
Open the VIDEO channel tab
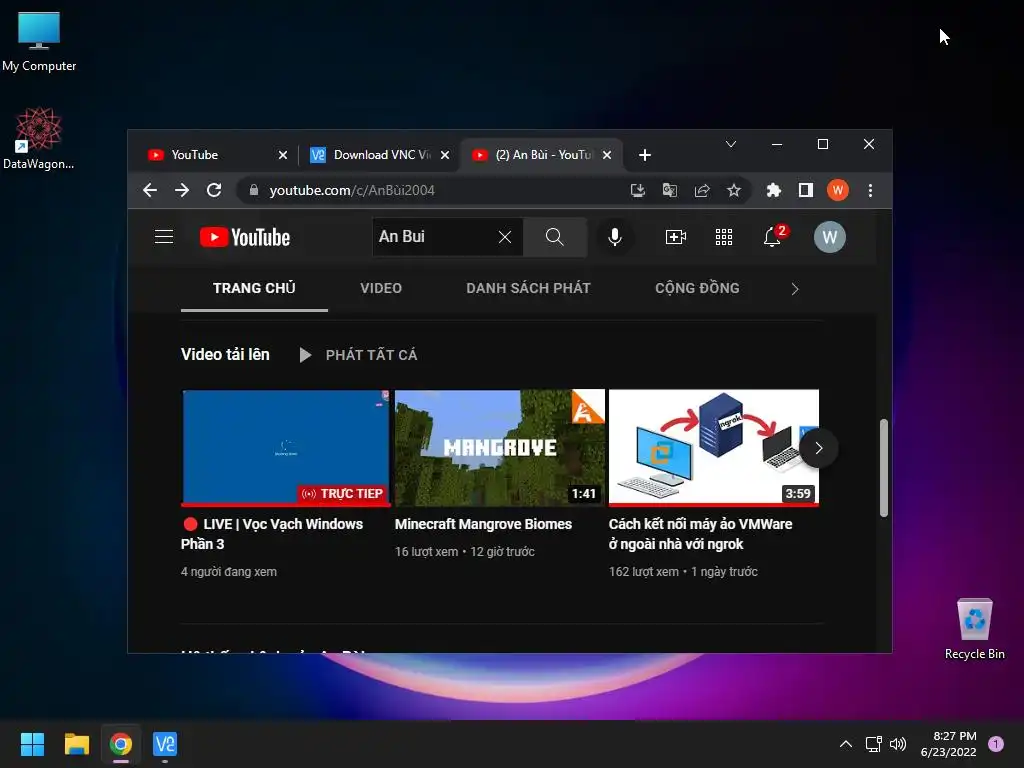pos(381,288)
